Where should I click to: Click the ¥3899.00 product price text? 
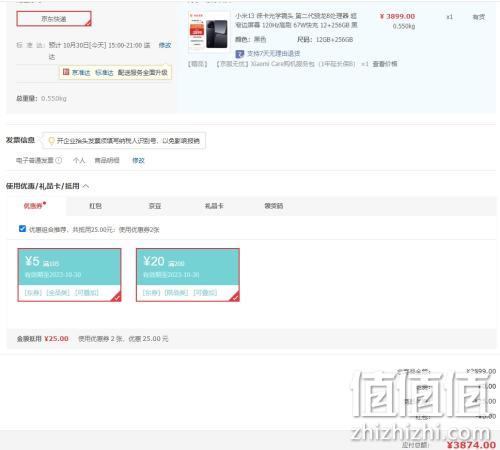(397, 16)
